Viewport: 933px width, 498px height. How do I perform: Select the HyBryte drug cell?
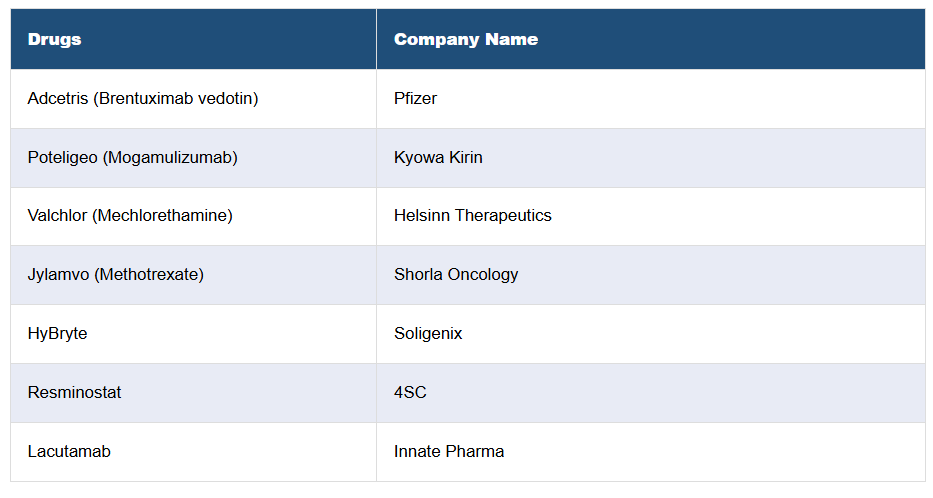coord(57,334)
